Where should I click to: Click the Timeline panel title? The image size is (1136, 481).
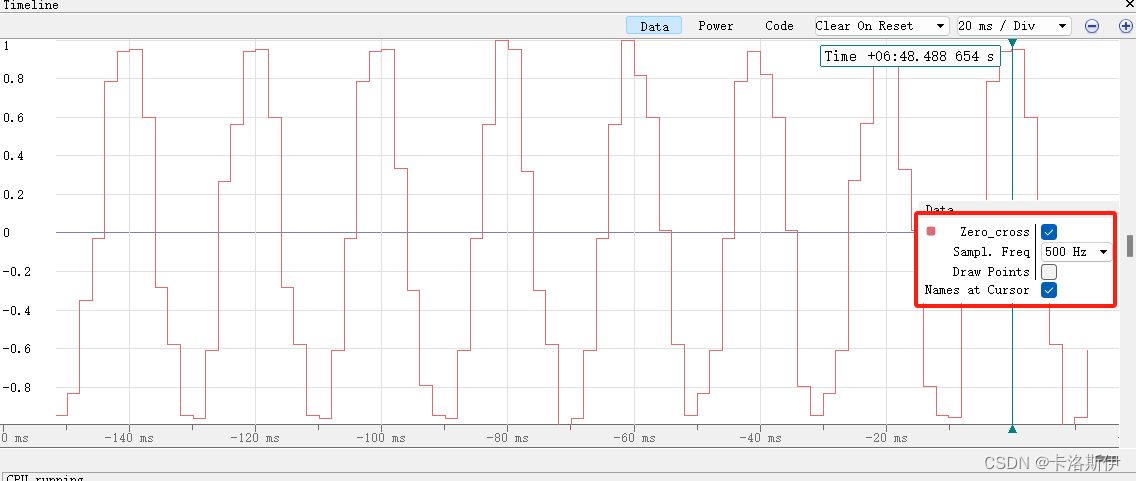(31, 5)
